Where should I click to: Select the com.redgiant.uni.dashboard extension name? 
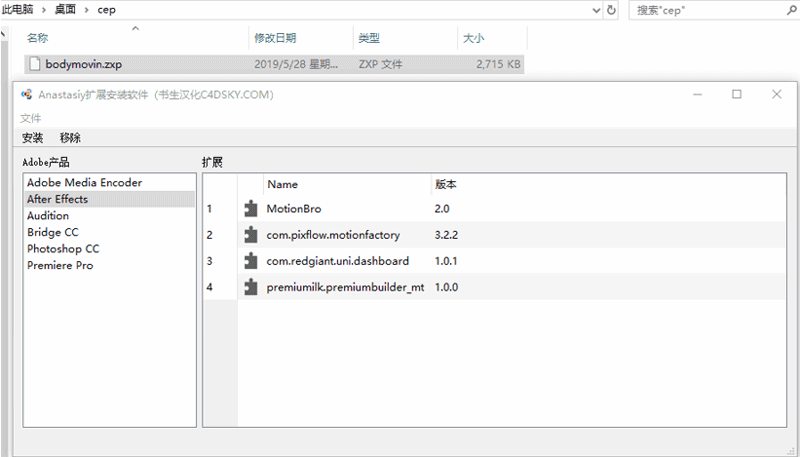pyautogui.click(x=338, y=261)
